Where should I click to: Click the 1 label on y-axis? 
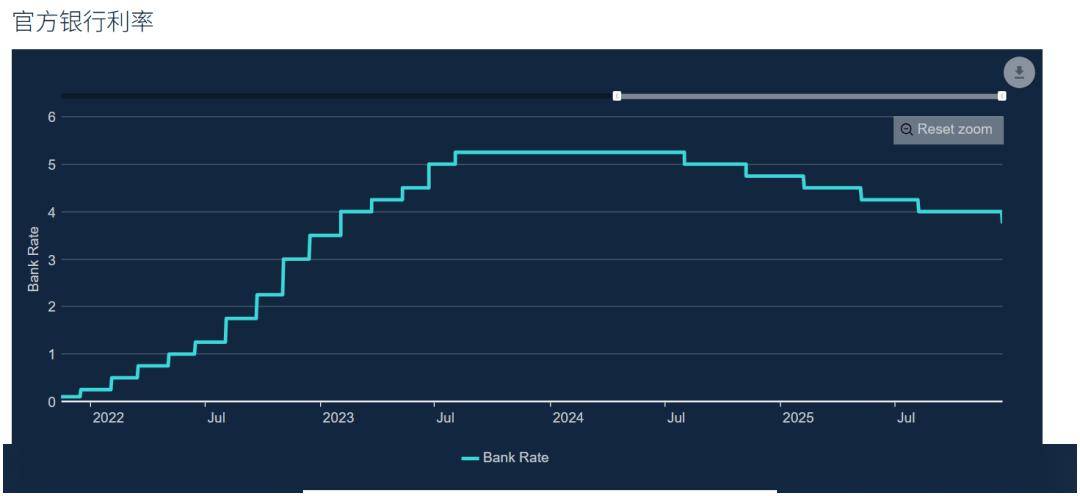coord(51,354)
